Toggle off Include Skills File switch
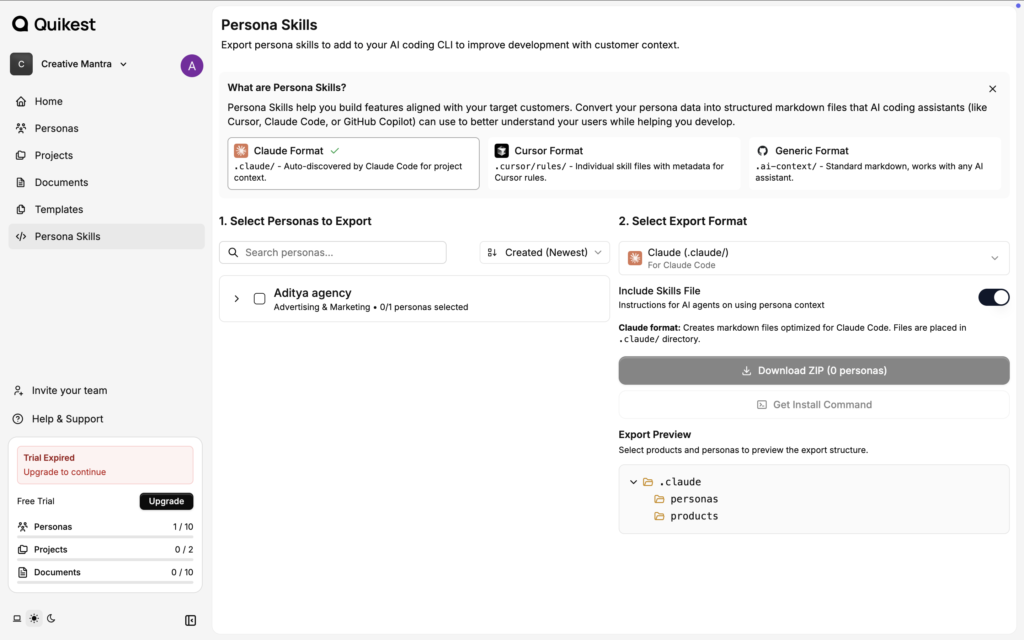Viewport: 1024px width, 640px height. [993, 297]
